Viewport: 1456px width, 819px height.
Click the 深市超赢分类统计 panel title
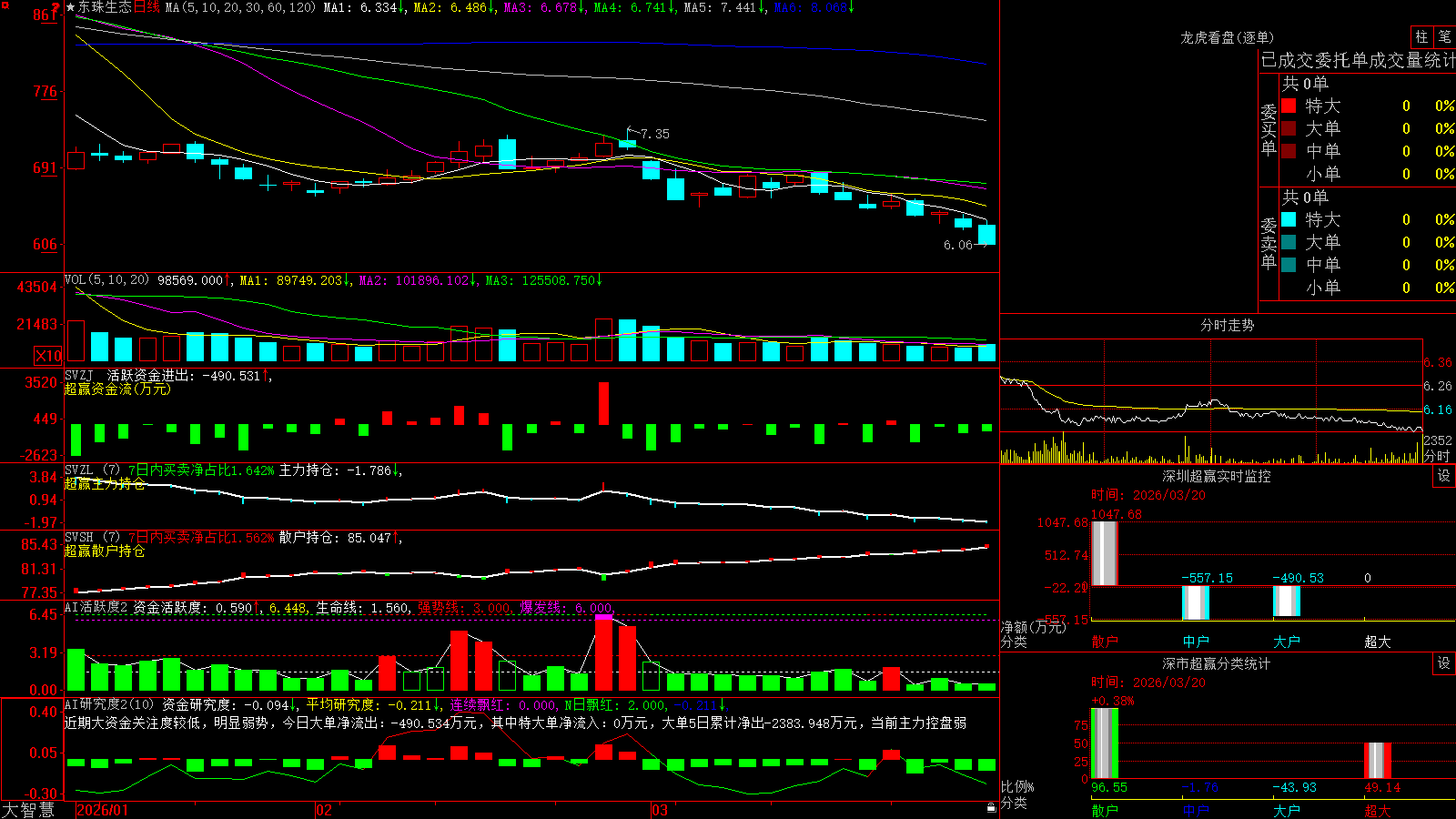point(1216,663)
